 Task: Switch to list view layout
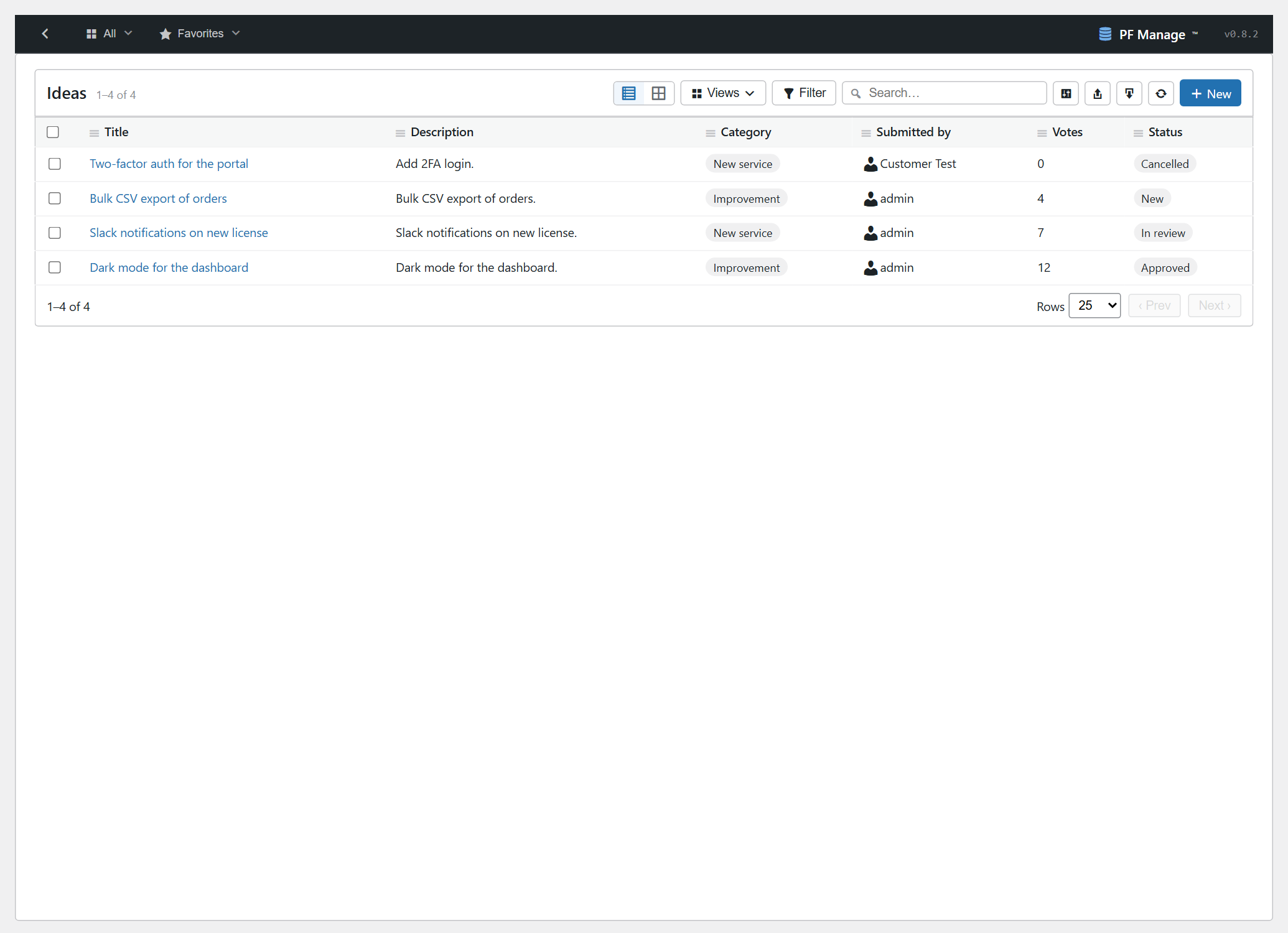628,93
